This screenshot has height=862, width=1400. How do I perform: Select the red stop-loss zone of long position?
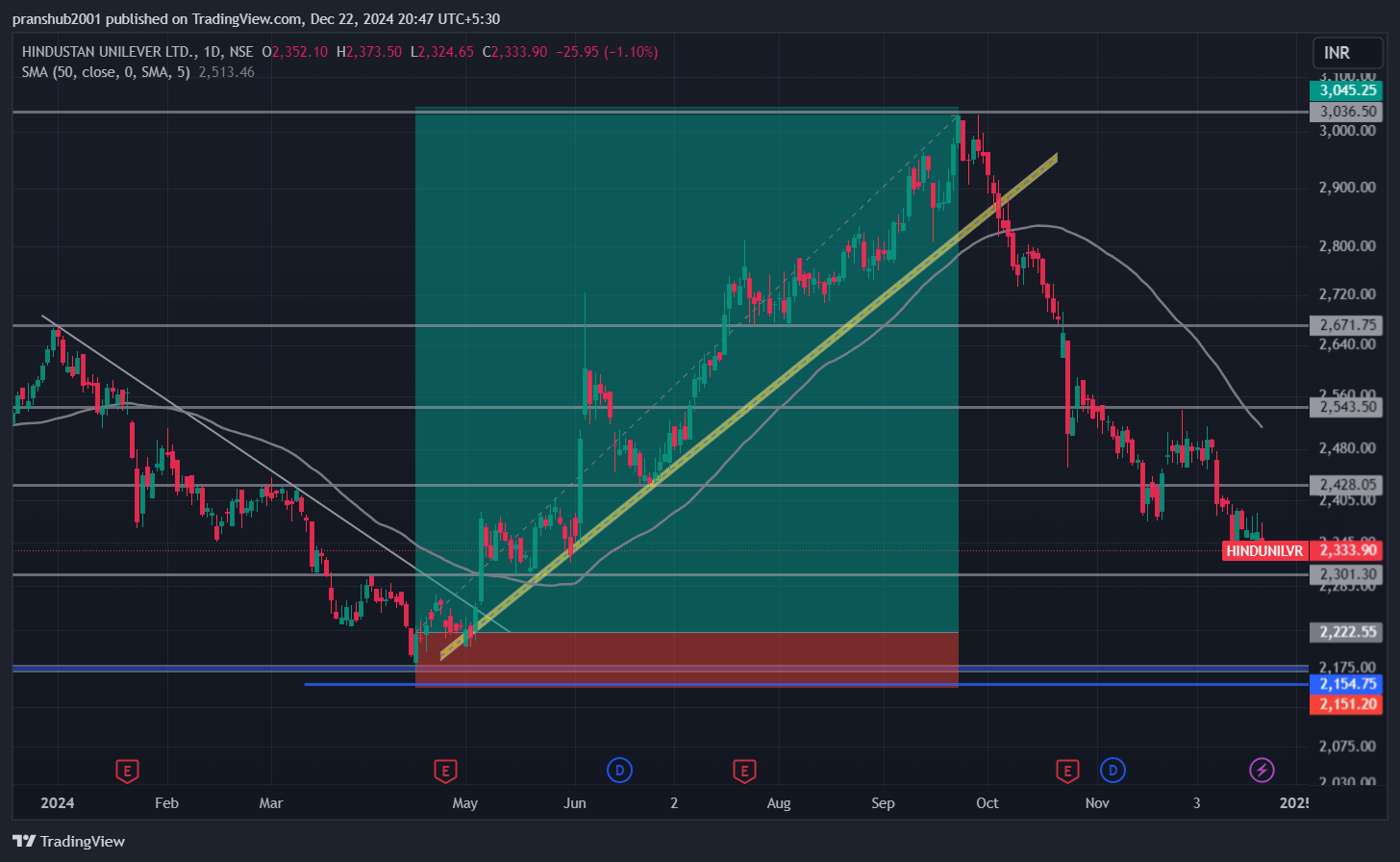point(687,659)
